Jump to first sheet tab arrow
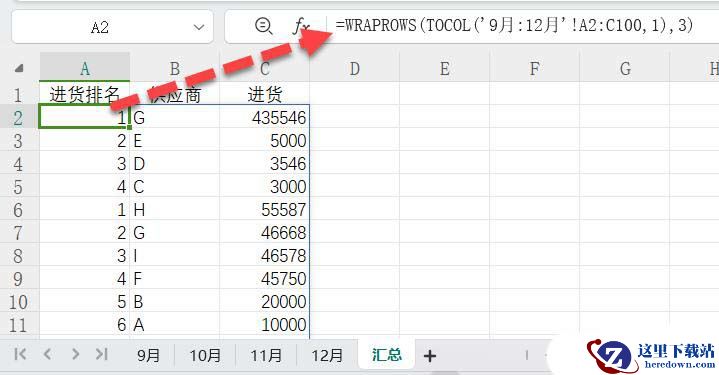719x375 pixels. [20, 354]
